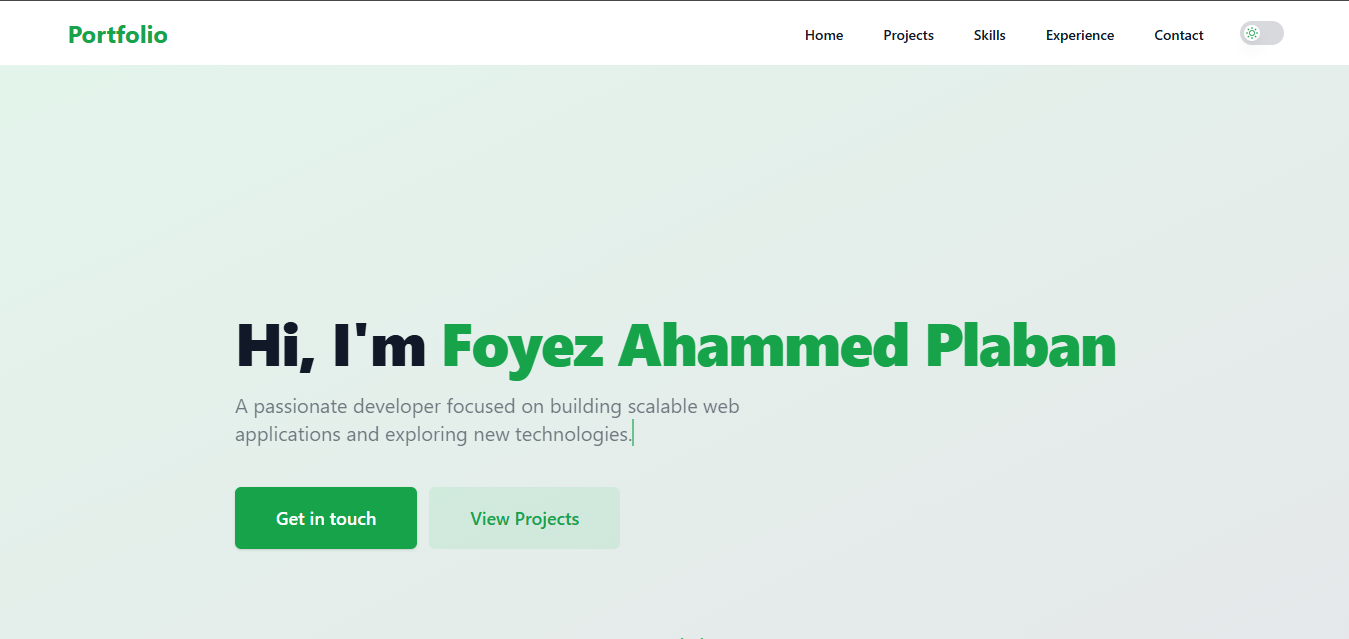This screenshot has height=639, width=1349.
Task: Click the name Foyez Ahammed Plaban heading
Action: [777, 347]
